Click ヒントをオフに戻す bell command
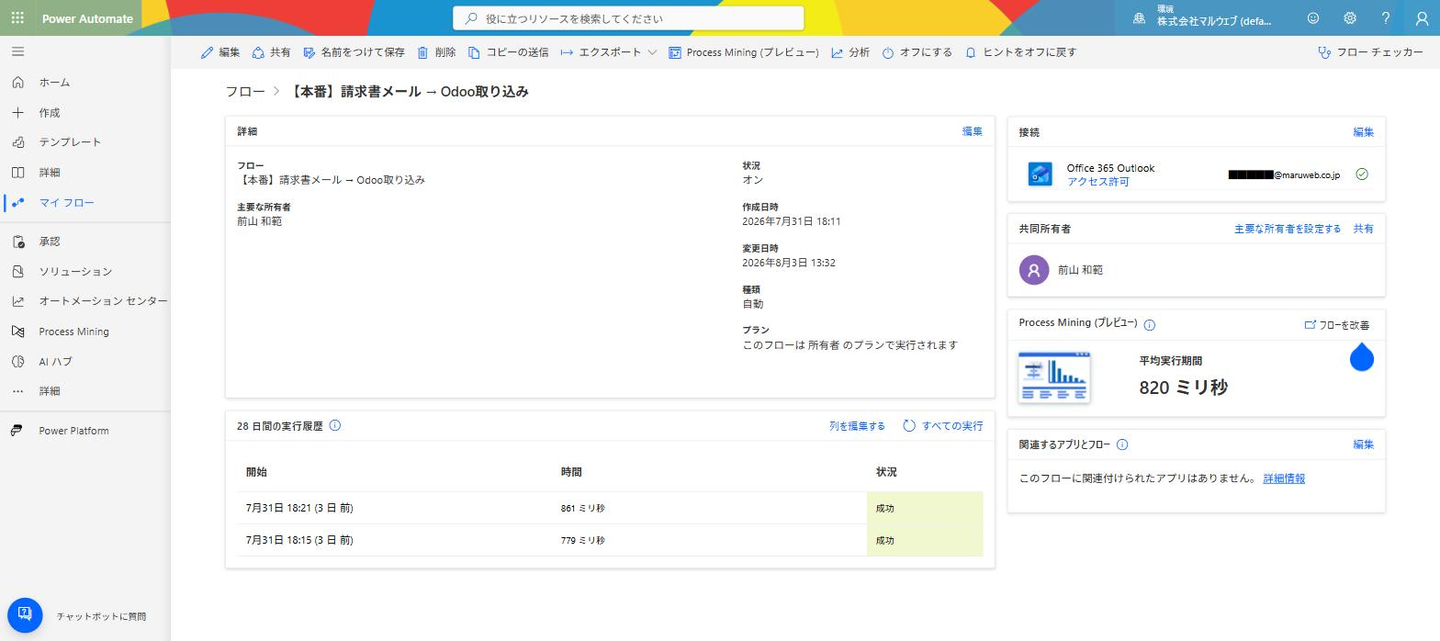Screen dimensions: 1440x641 coord(1020,52)
